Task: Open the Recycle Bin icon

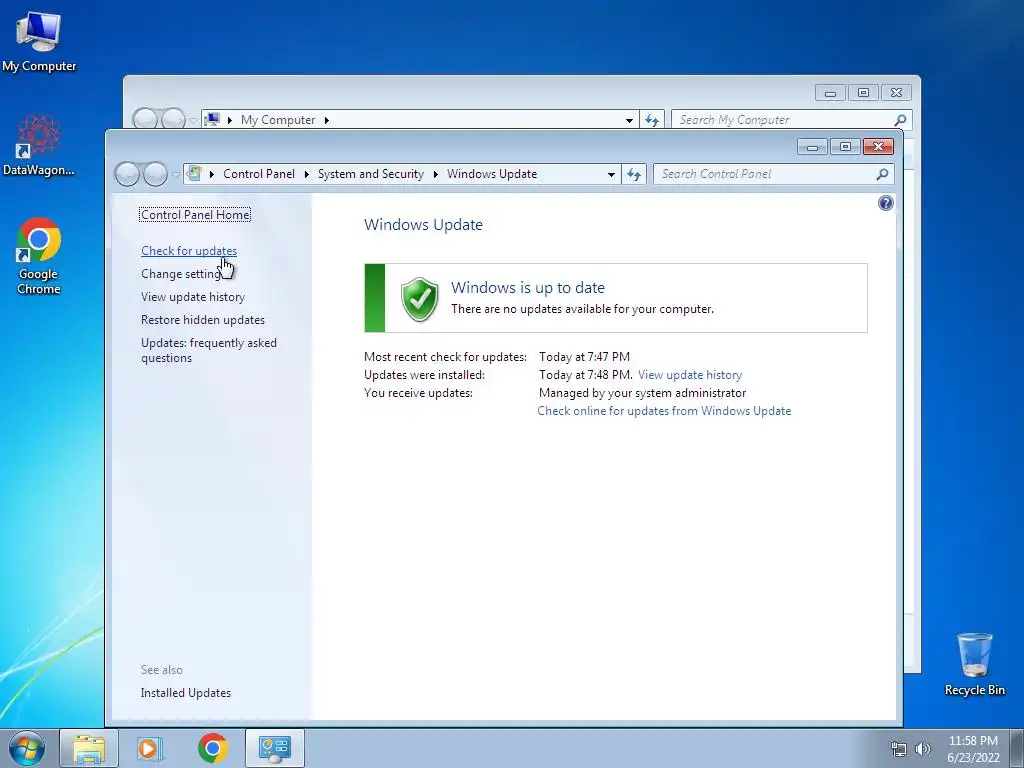Action: (974, 664)
